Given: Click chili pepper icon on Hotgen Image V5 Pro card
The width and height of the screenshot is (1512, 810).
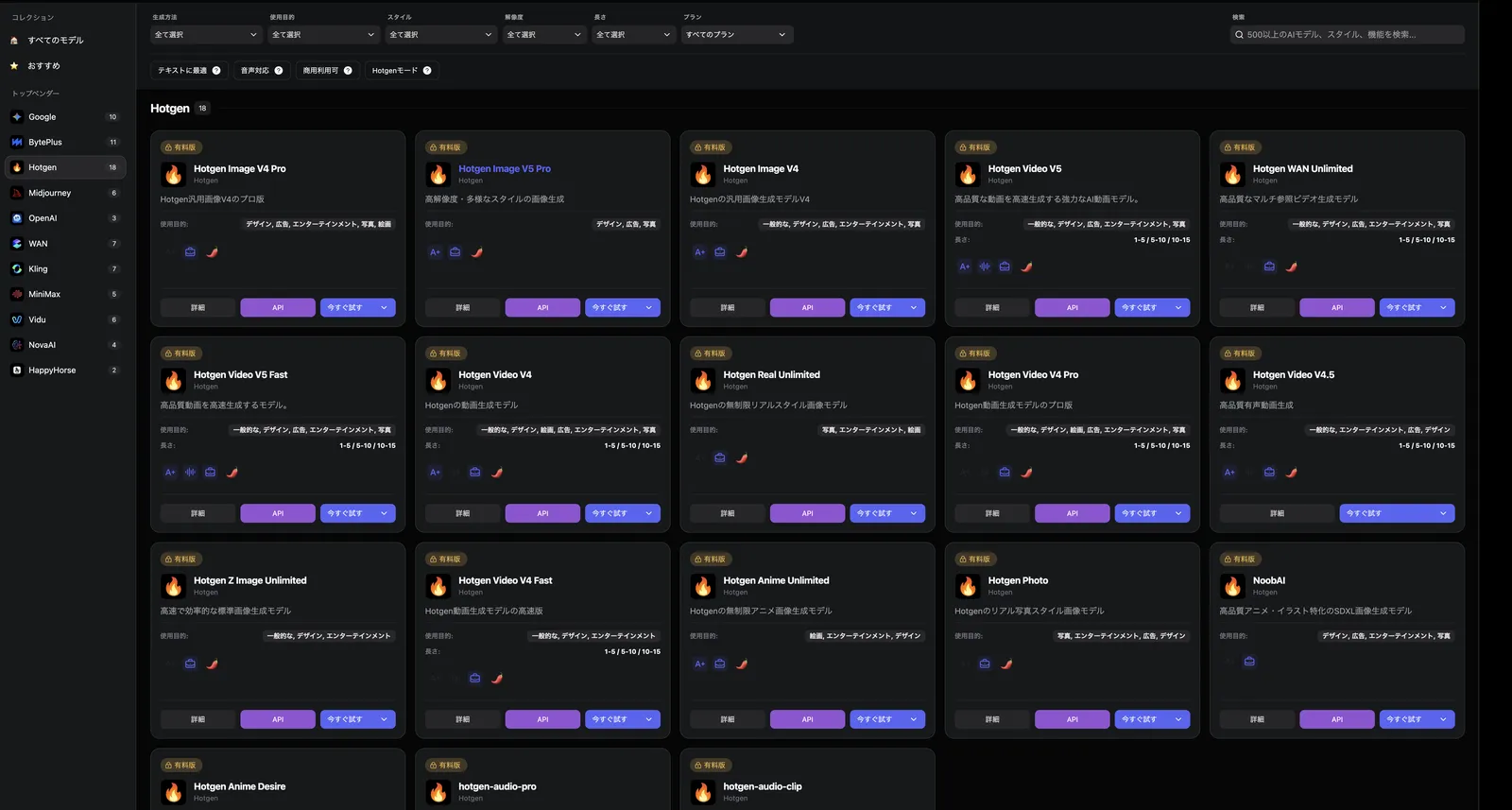Looking at the screenshot, I should point(477,252).
